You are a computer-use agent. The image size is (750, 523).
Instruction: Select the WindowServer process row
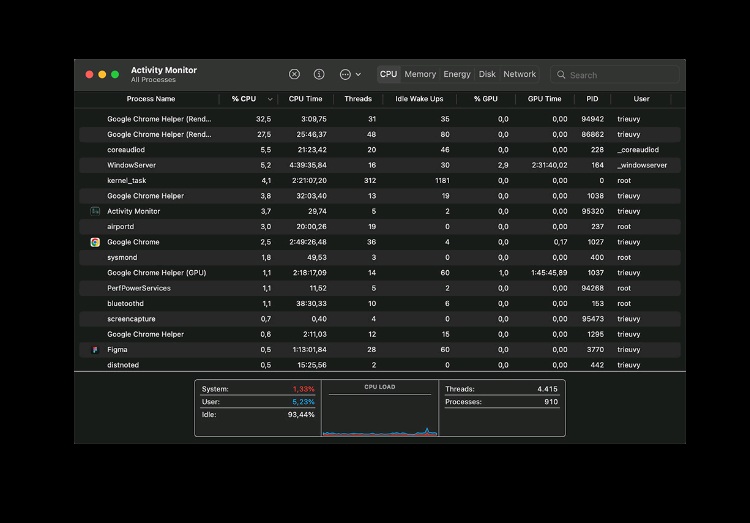380,165
